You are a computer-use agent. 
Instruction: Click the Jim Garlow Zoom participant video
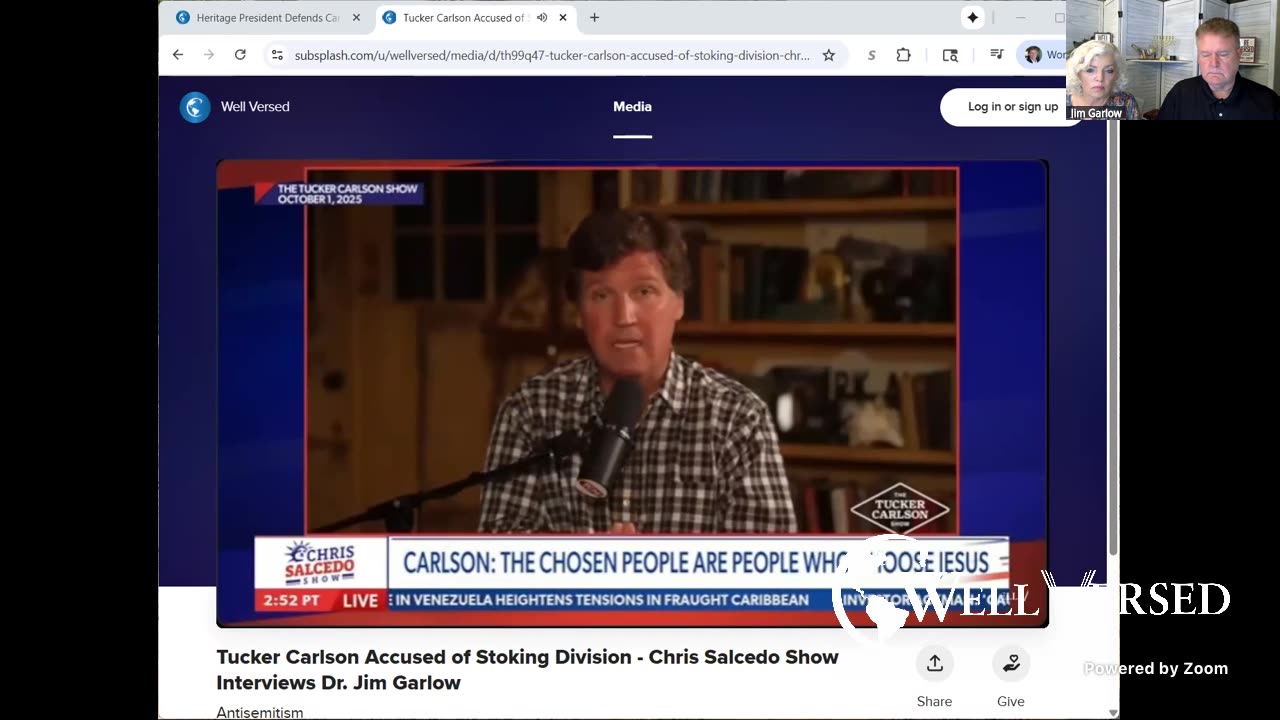(x=1173, y=60)
